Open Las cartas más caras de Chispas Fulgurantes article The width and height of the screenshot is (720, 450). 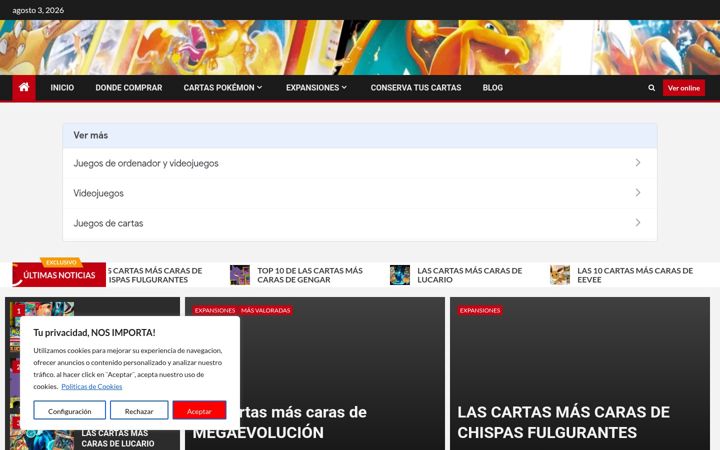tap(563, 422)
